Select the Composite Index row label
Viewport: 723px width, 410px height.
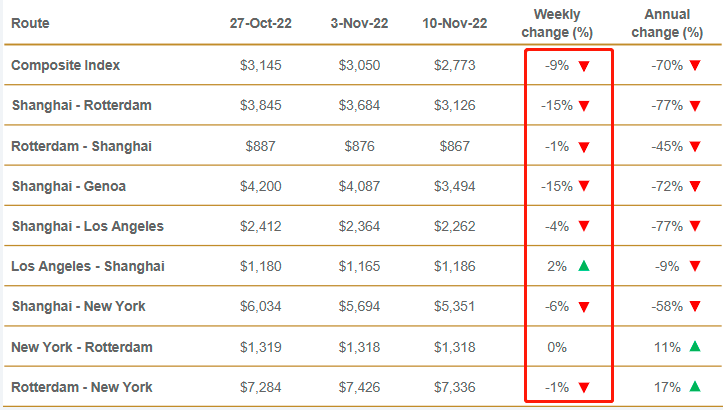point(65,65)
